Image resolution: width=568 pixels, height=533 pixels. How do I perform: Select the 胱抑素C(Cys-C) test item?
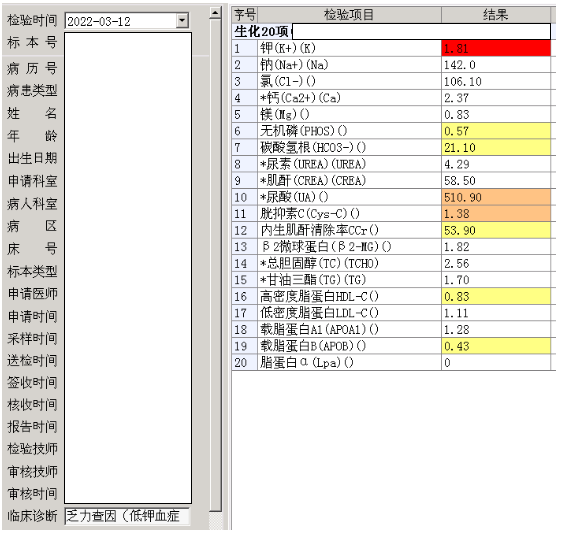(x=349, y=214)
